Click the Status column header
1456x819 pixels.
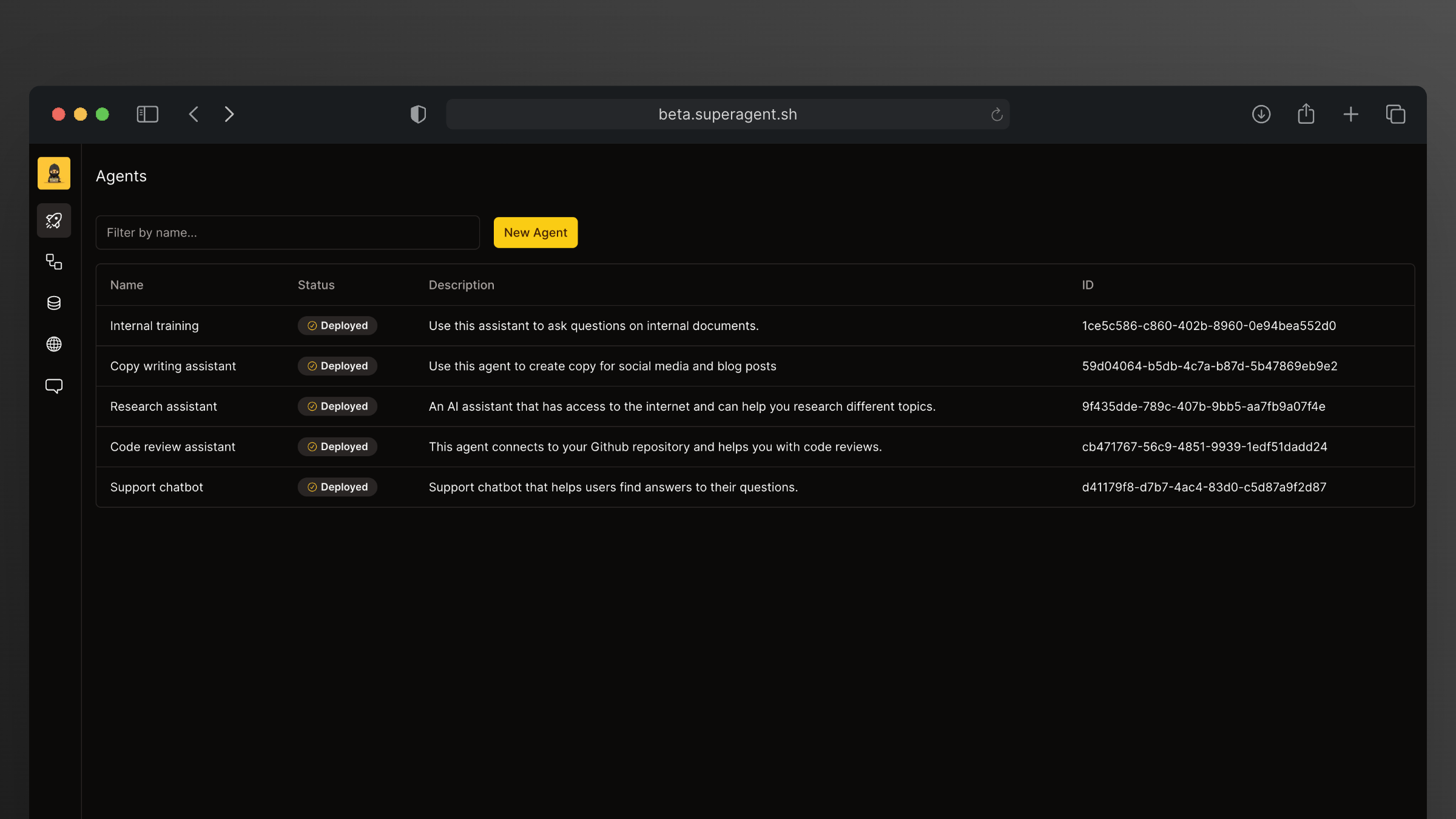pyautogui.click(x=316, y=285)
